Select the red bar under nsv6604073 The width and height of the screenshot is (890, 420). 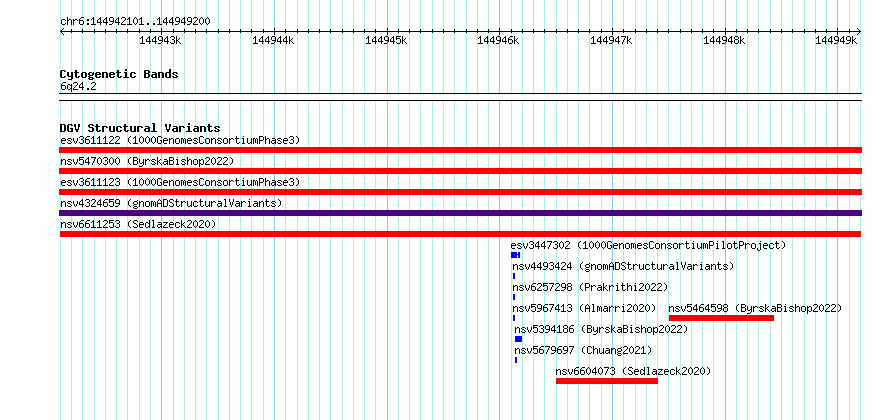coord(607,381)
